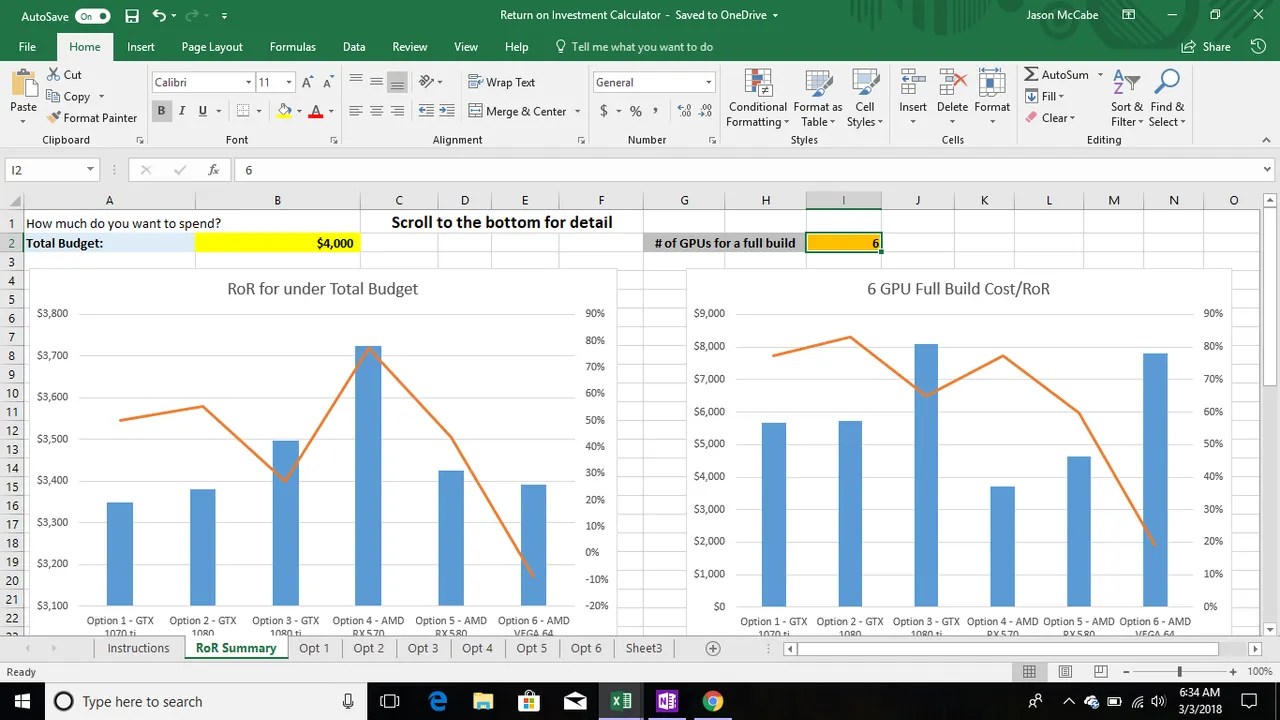Open the Calibri font name dropdown

click(248, 82)
